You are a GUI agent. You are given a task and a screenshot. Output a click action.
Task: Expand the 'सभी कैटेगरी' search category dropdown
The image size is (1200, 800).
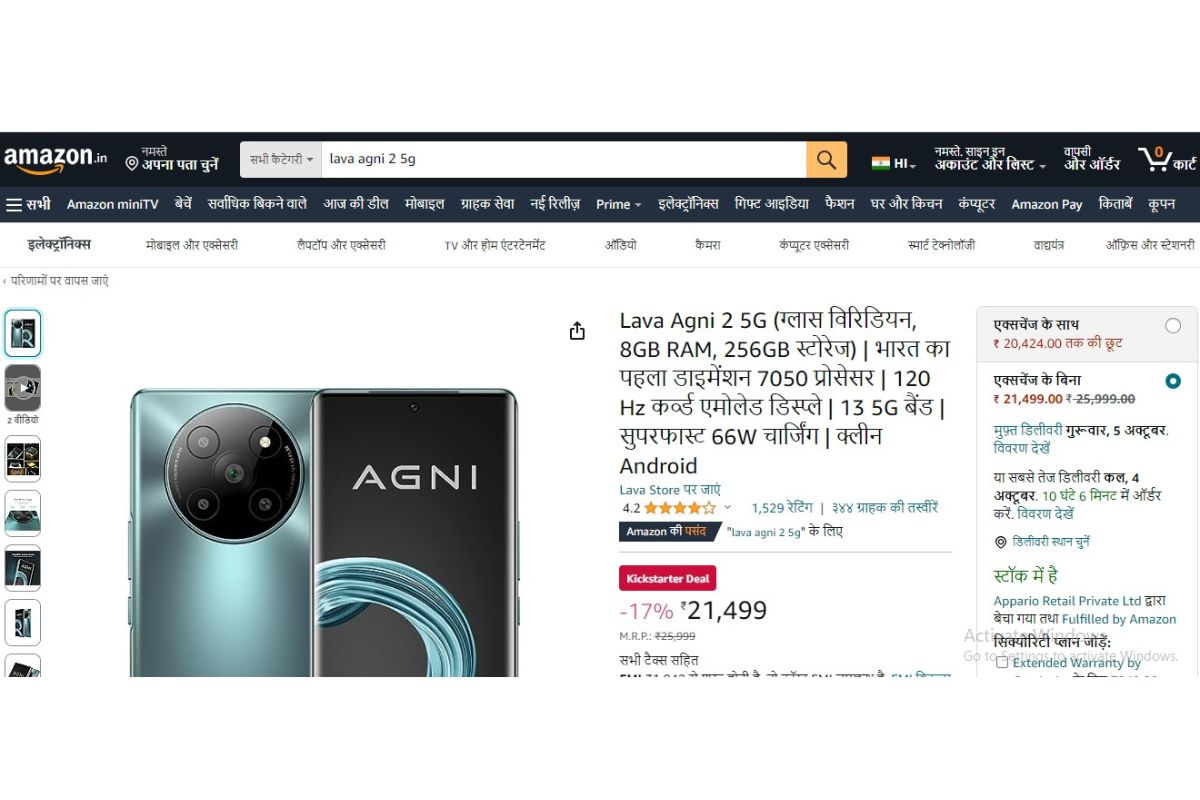click(281, 160)
